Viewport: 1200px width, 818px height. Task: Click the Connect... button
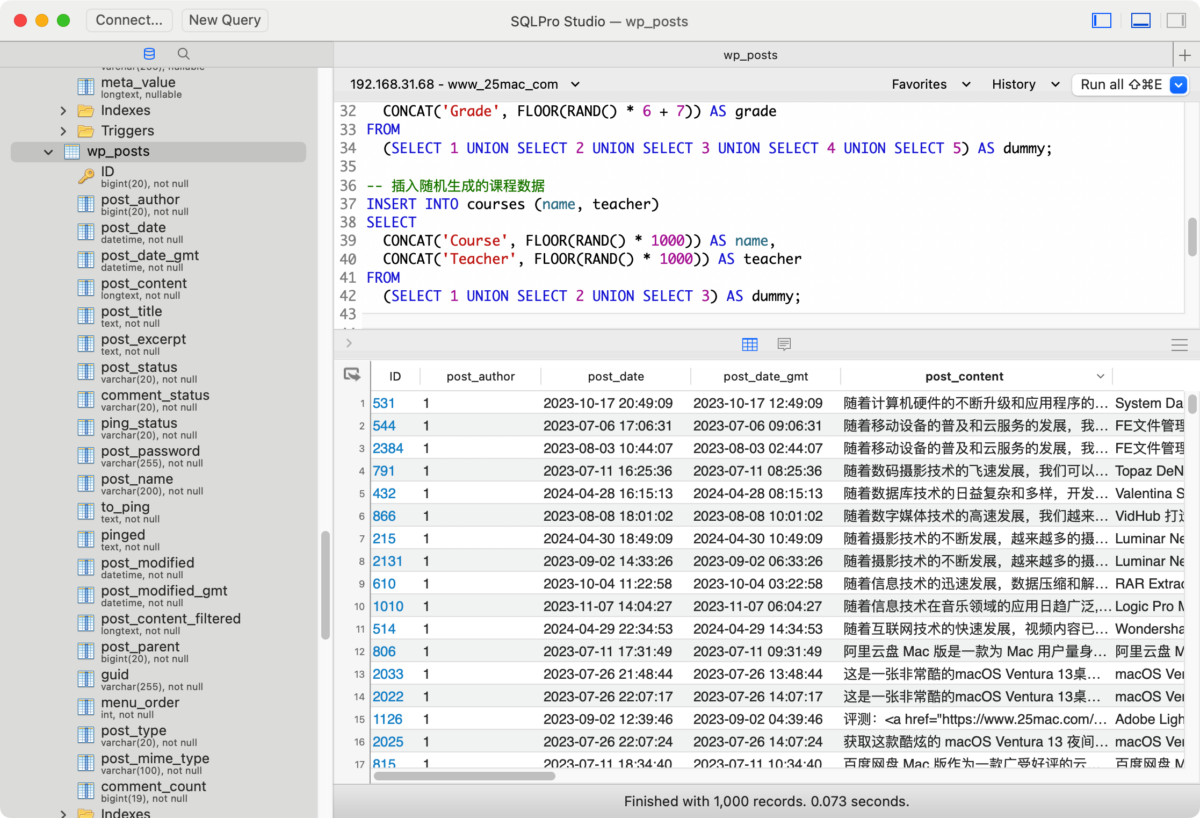[x=129, y=20]
